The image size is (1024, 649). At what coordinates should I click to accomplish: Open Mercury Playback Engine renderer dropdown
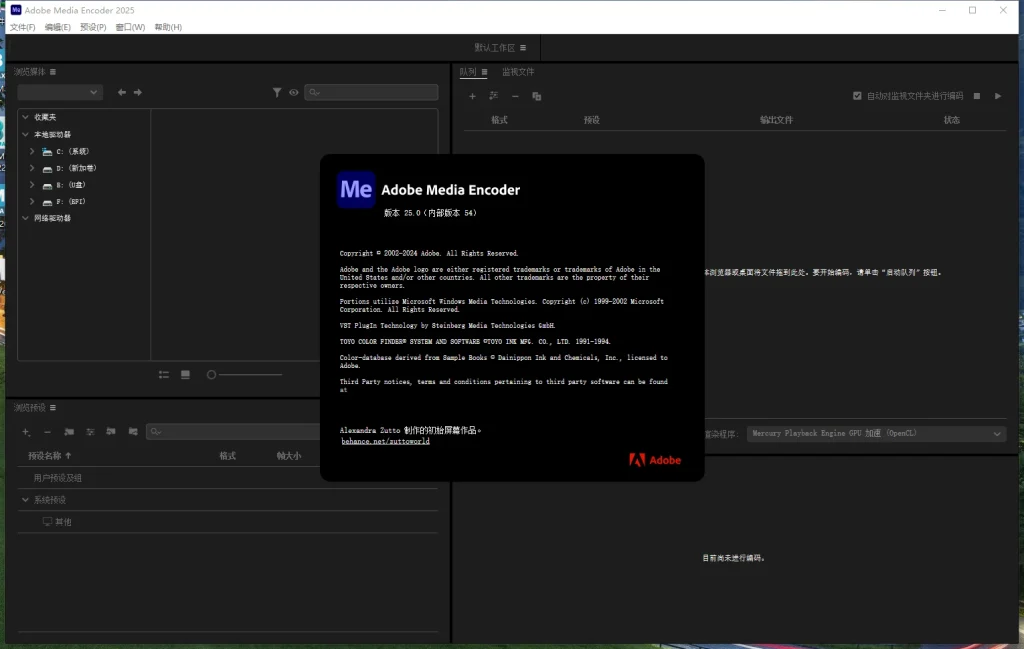click(x=876, y=434)
